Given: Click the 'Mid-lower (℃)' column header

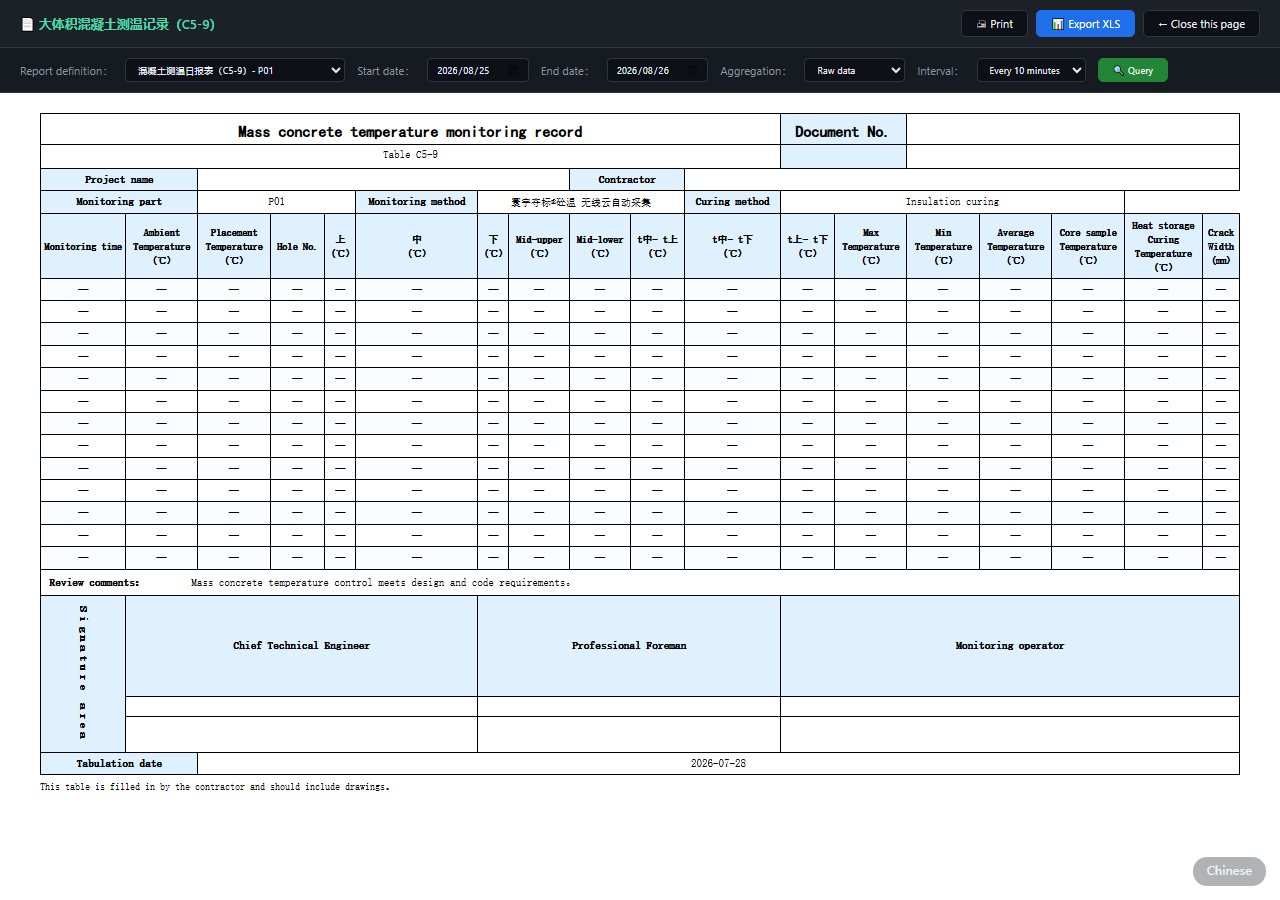Looking at the screenshot, I should [x=600, y=246].
